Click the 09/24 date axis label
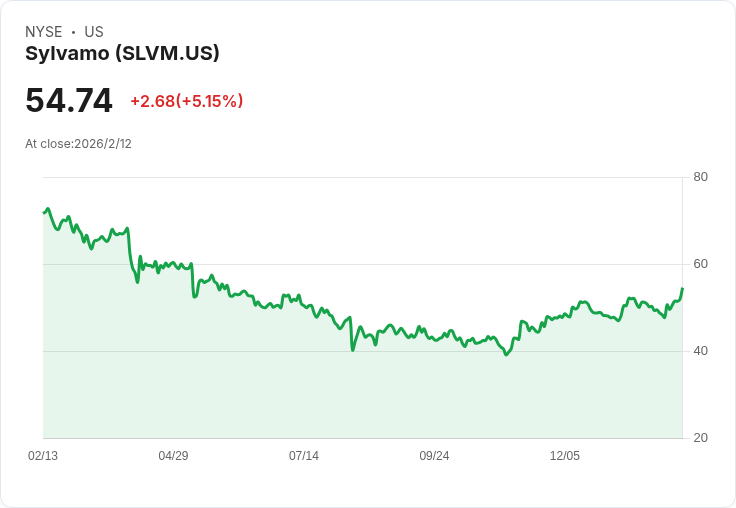 (434, 455)
